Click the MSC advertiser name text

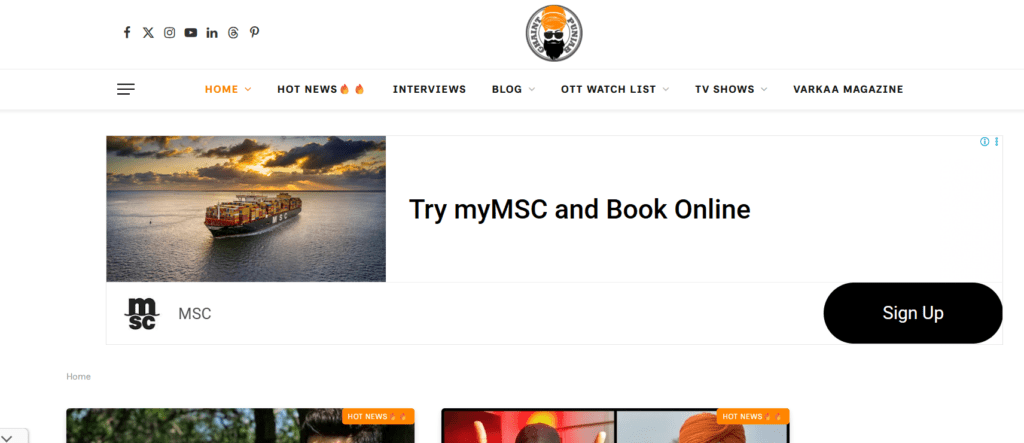pyautogui.click(x=195, y=314)
